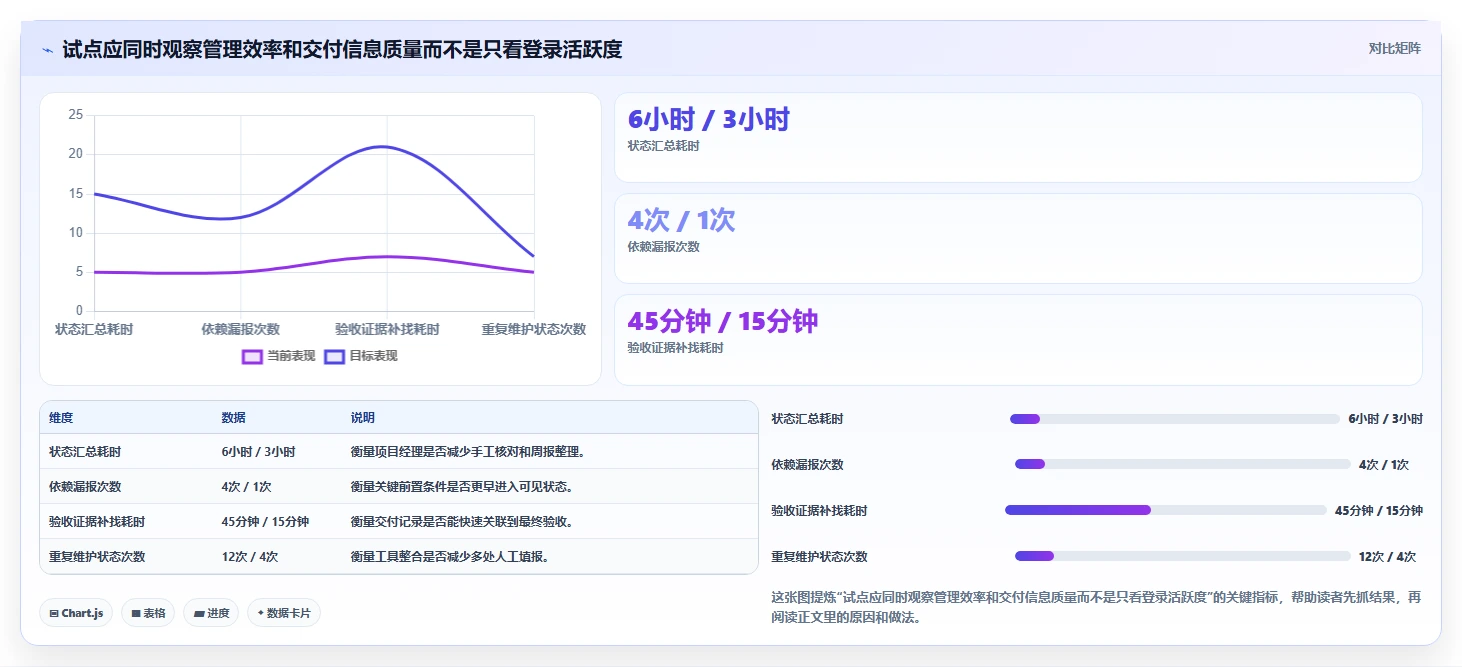
Task: Click the y-axis value 25 on chart
Action: point(76,115)
